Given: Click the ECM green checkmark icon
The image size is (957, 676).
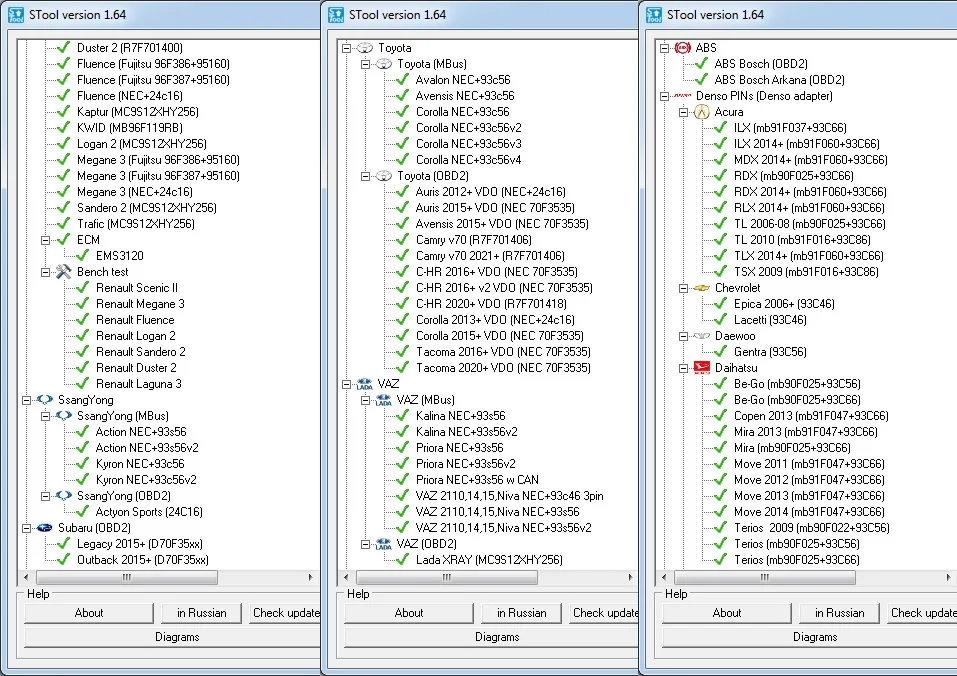Looking at the screenshot, I should [x=64, y=240].
